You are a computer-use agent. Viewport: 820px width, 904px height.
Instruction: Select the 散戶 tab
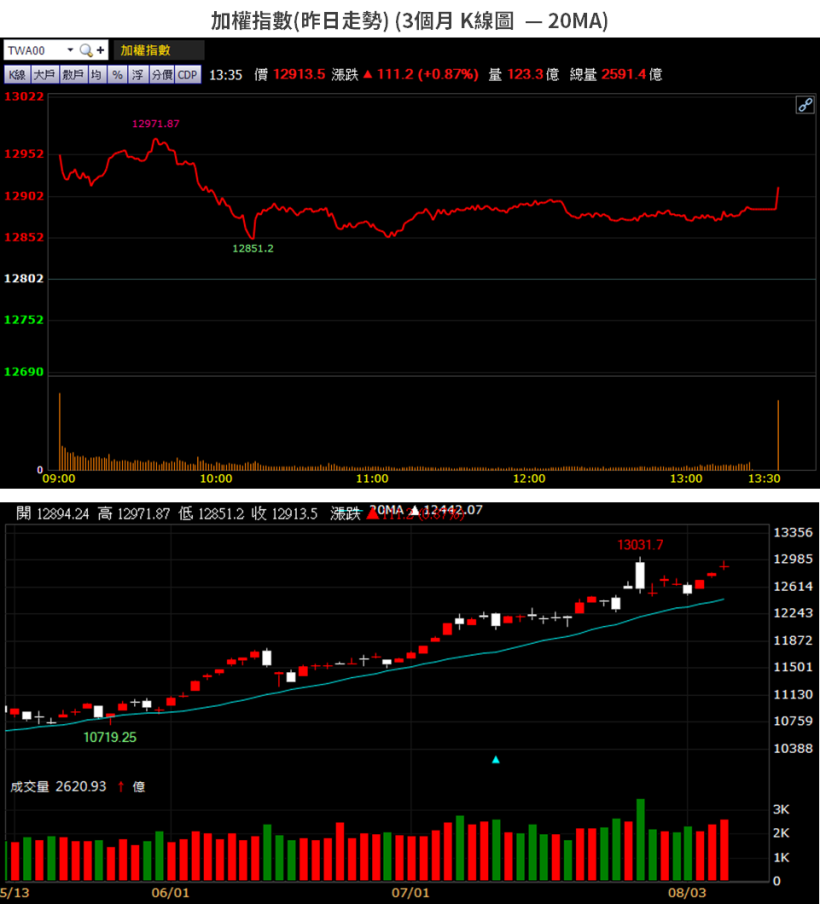[x=72, y=74]
